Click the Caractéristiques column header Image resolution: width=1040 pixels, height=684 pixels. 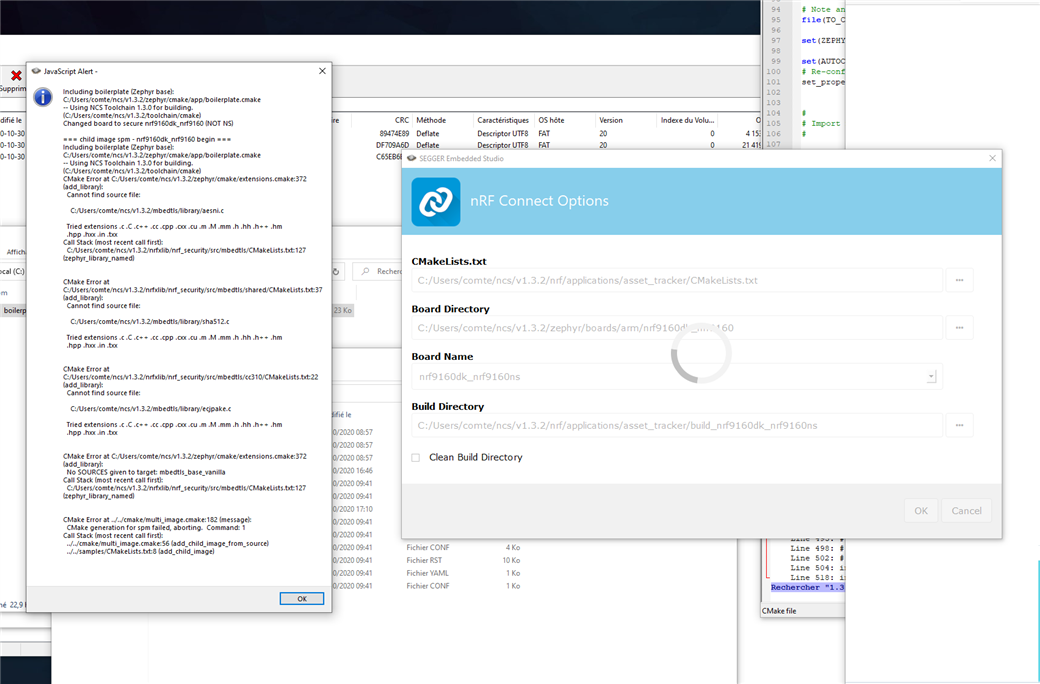[x=503, y=120]
